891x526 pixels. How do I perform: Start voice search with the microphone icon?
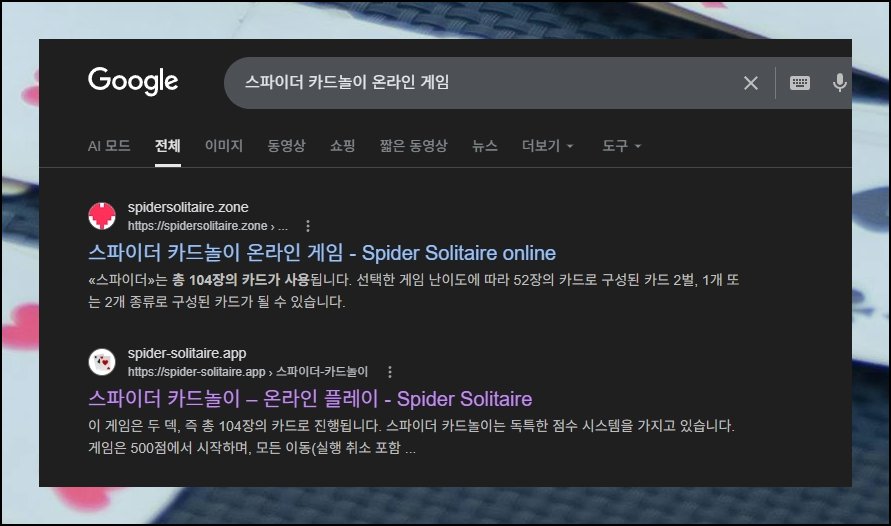[839, 83]
